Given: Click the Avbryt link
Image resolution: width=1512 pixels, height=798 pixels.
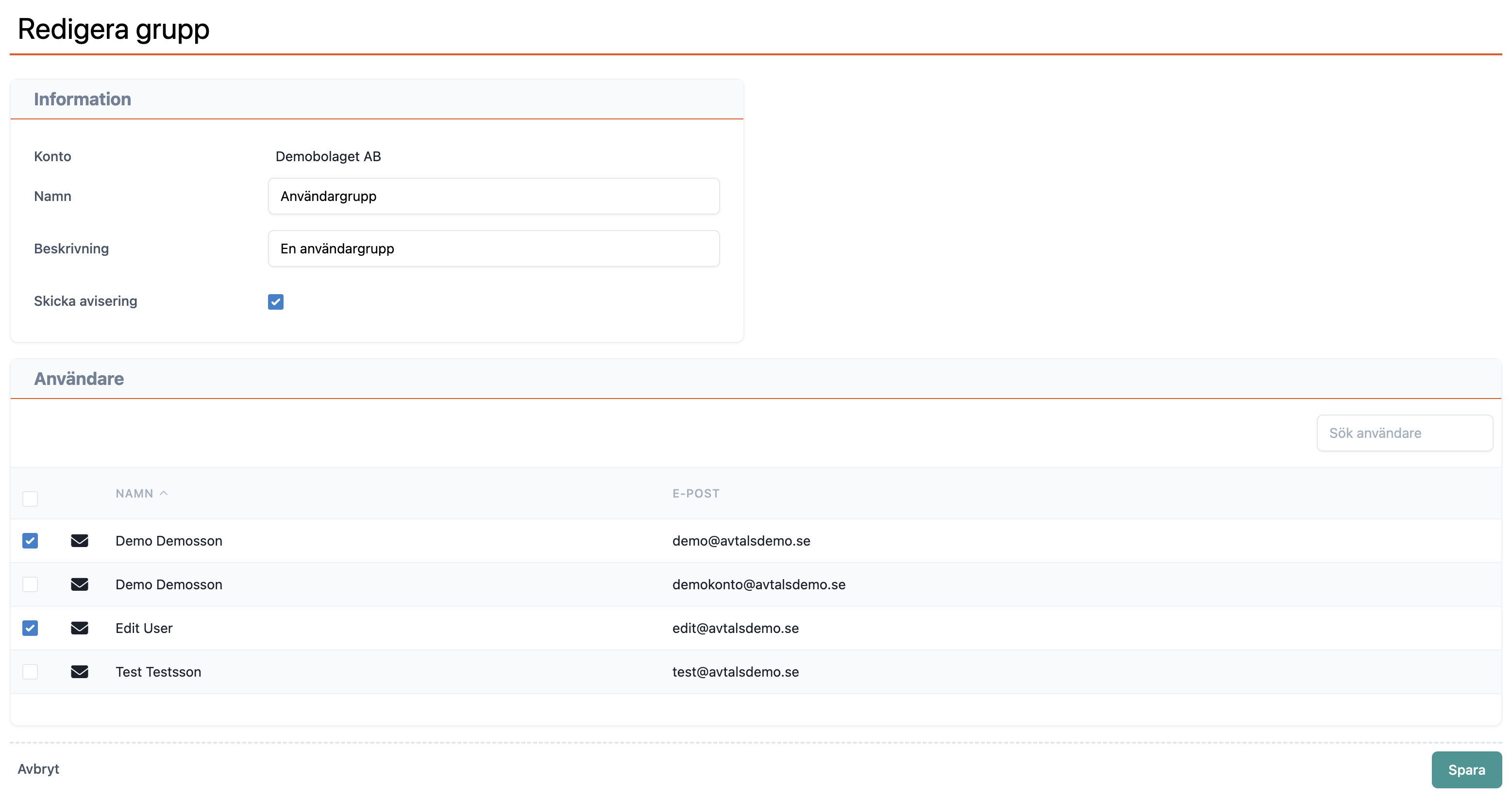Looking at the screenshot, I should tap(38, 769).
